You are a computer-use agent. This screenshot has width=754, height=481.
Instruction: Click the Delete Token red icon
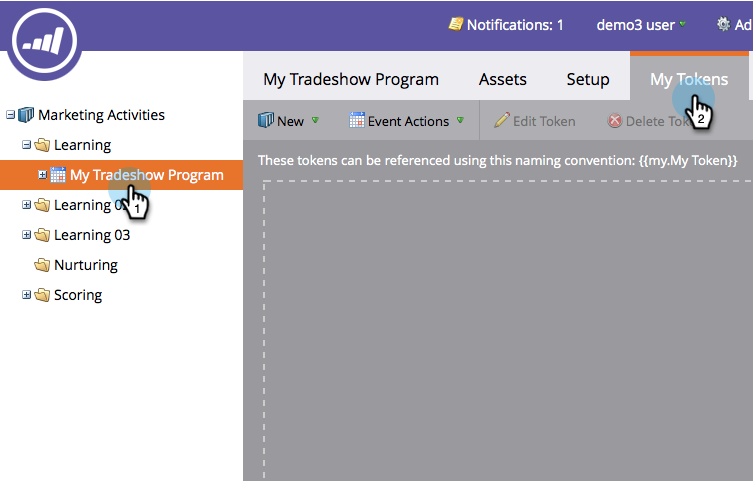point(615,121)
